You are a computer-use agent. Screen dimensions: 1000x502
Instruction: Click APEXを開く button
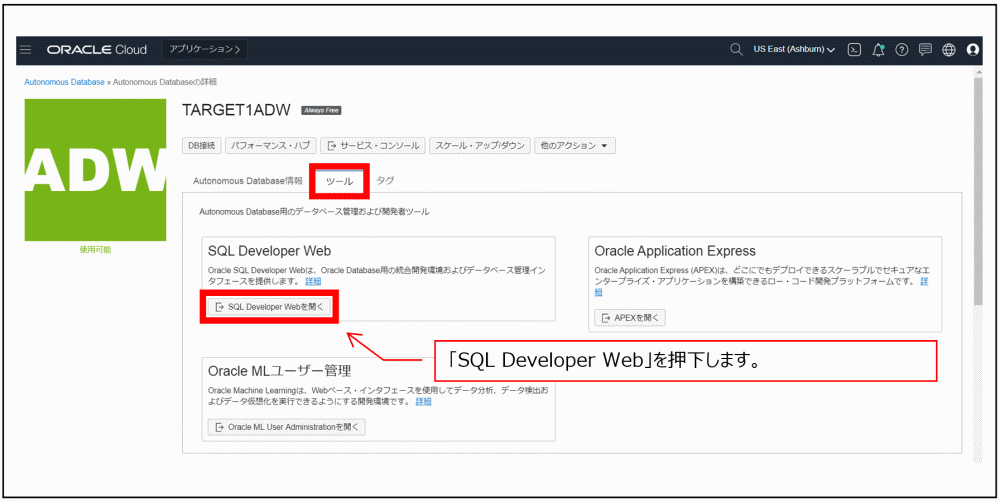(x=630, y=318)
